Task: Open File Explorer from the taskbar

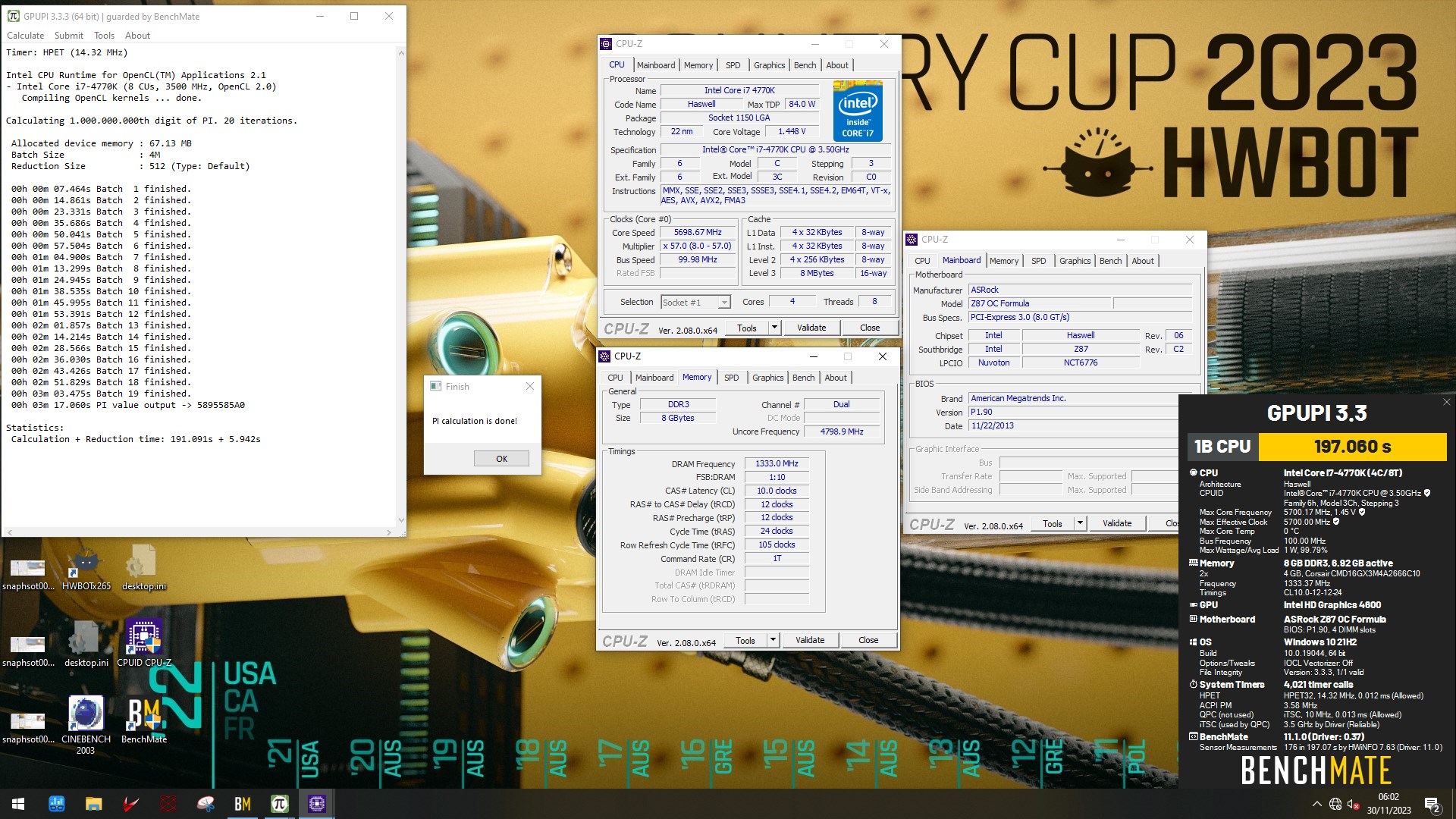Action: pyautogui.click(x=93, y=804)
